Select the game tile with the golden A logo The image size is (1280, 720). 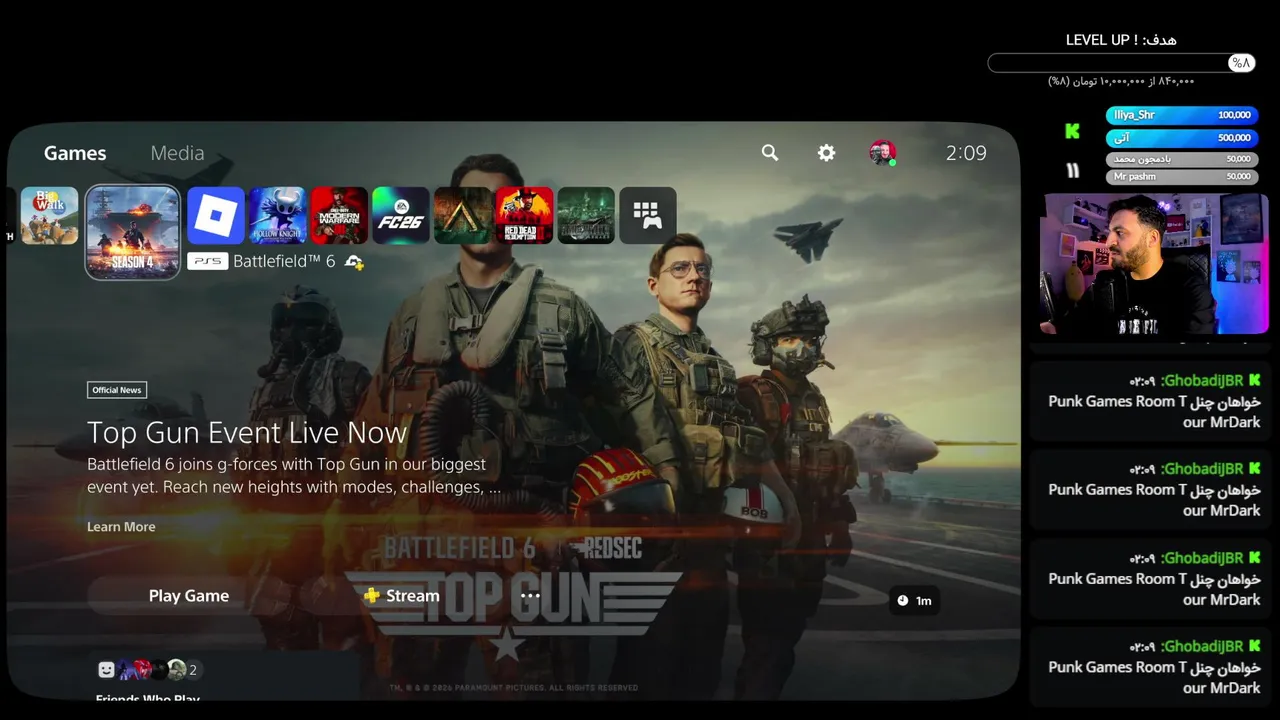click(x=463, y=215)
